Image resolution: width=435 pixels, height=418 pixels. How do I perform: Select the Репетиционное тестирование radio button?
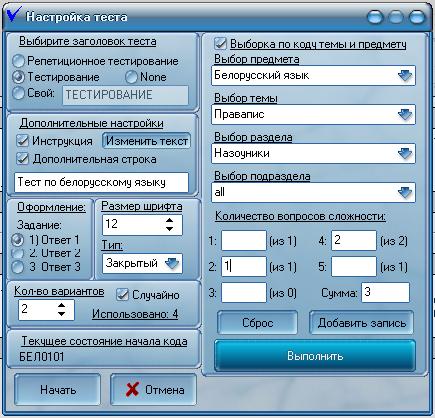[x=18, y=61]
